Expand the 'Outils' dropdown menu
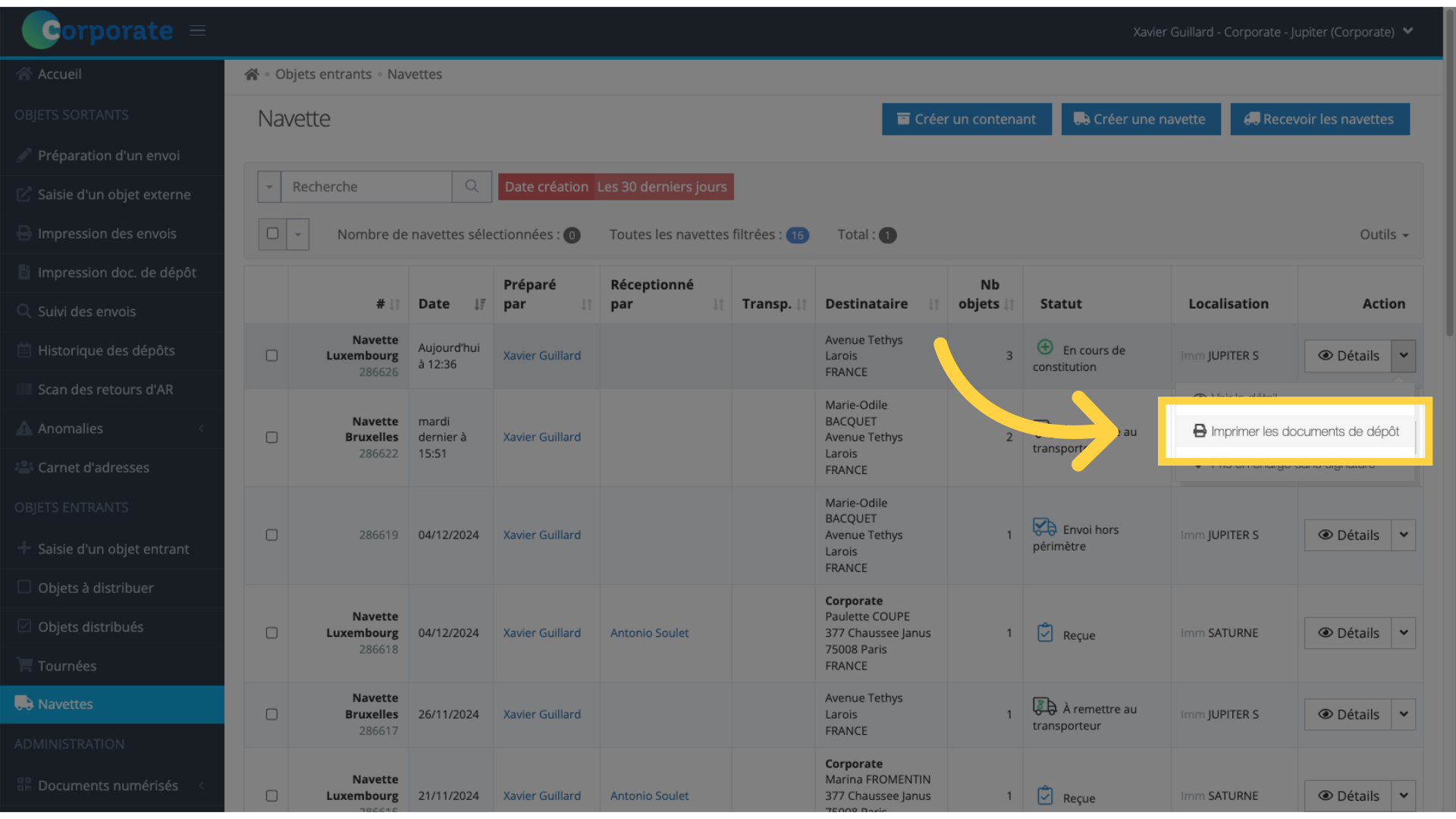Viewport: 1456px width, 819px height. (x=1384, y=234)
